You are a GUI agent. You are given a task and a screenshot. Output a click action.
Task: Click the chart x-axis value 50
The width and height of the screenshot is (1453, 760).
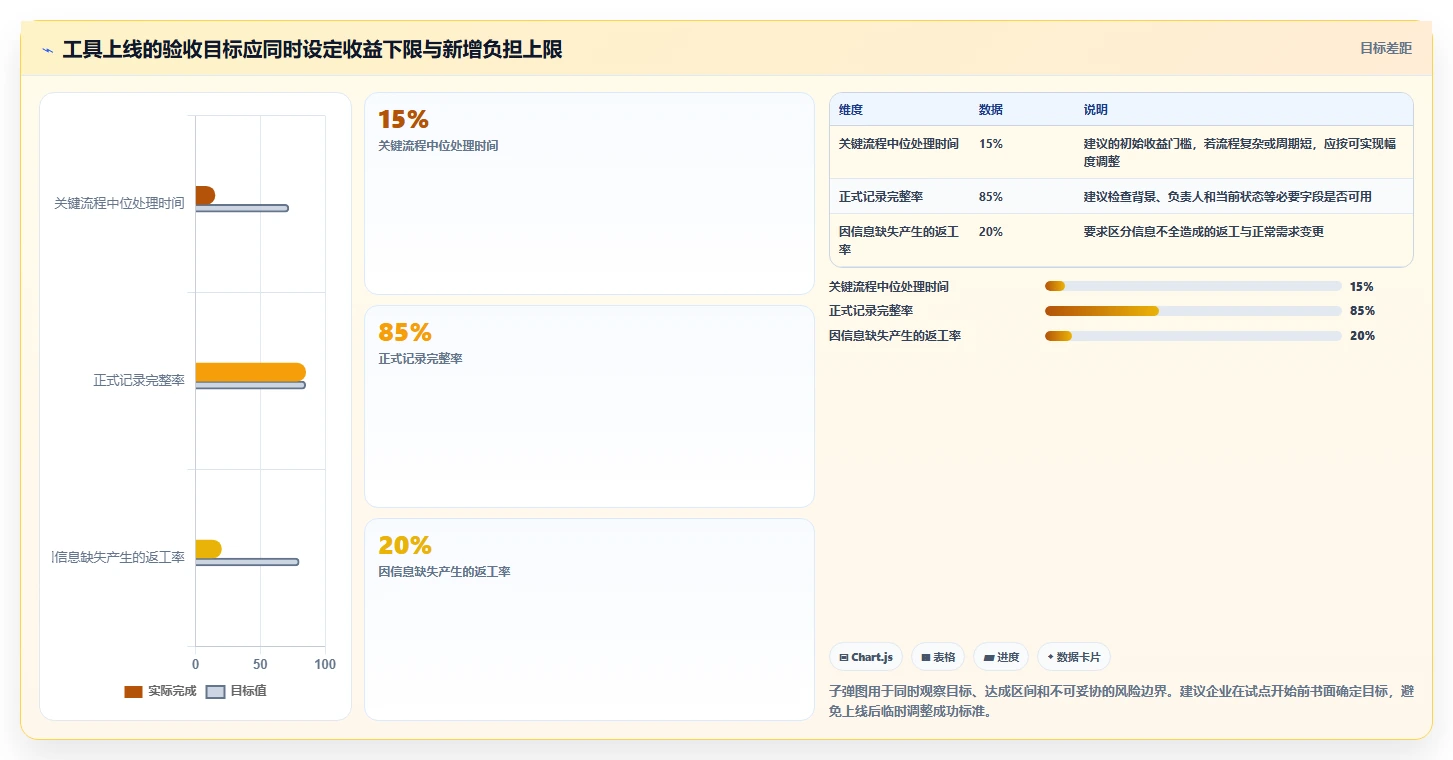tap(260, 664)
